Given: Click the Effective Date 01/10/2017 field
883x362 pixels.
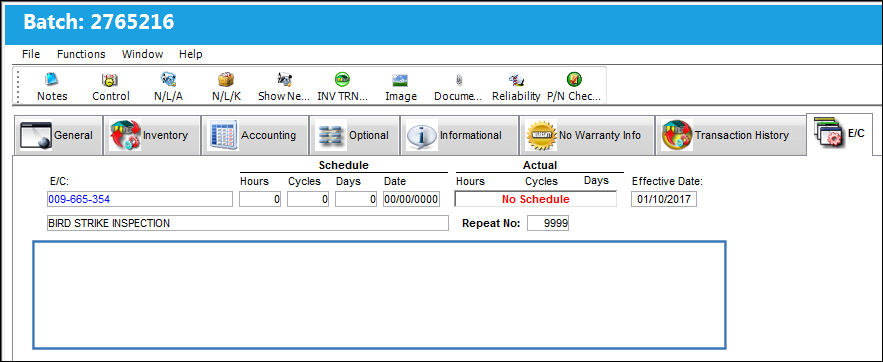Looking at the screenshot, I should pos(663,199).
